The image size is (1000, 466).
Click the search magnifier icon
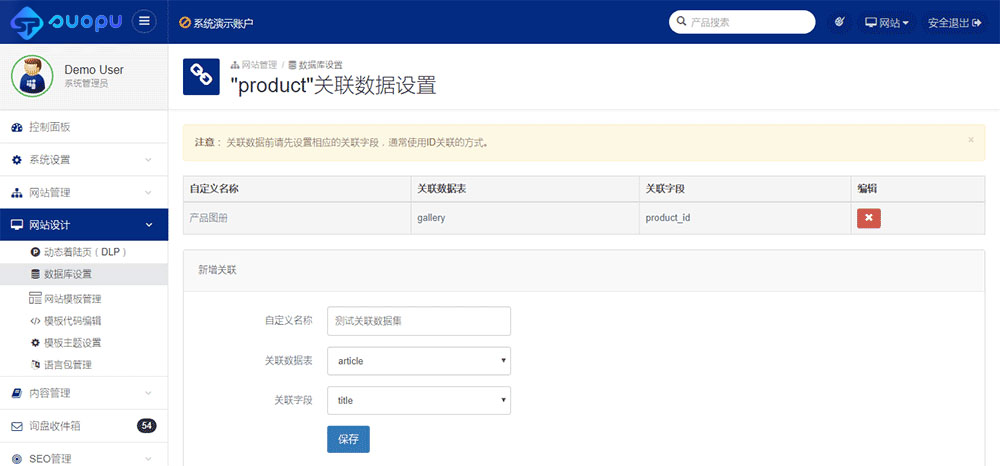pyautogui.click(x=681, y=22)
